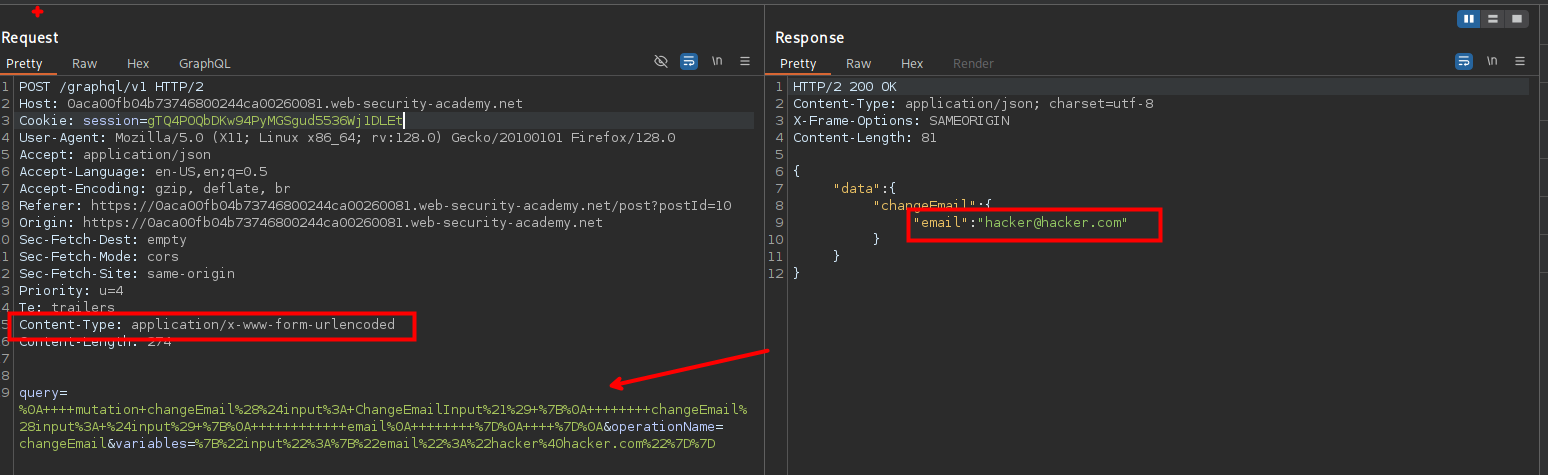Select the side-by-side split layout icon
The height and width of the screenshot is (475, 1548).
click(1469, 19)
